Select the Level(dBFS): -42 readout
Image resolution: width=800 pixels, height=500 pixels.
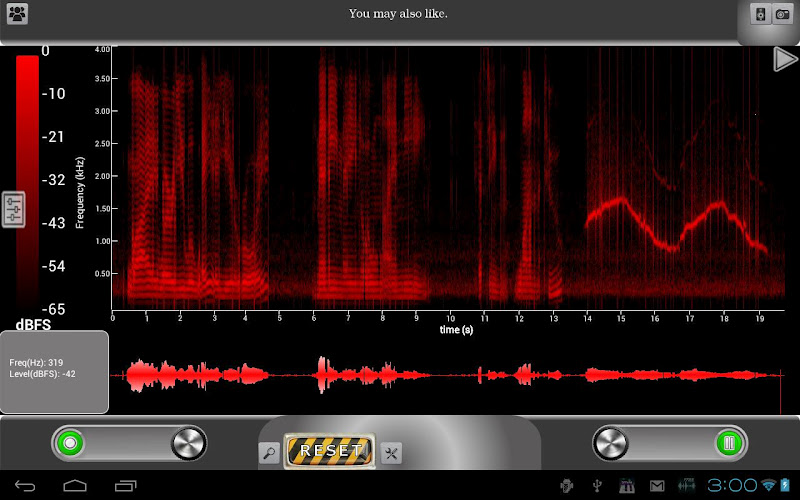(42, 374)
